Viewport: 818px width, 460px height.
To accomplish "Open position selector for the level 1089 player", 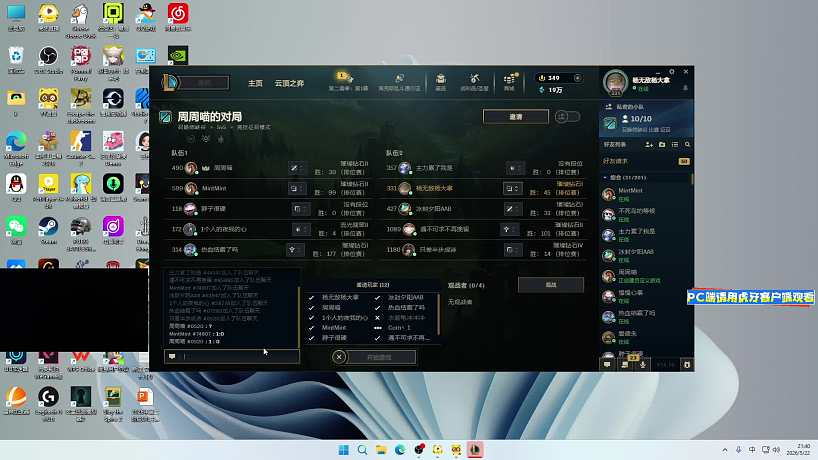I will [x=509, y=229].
